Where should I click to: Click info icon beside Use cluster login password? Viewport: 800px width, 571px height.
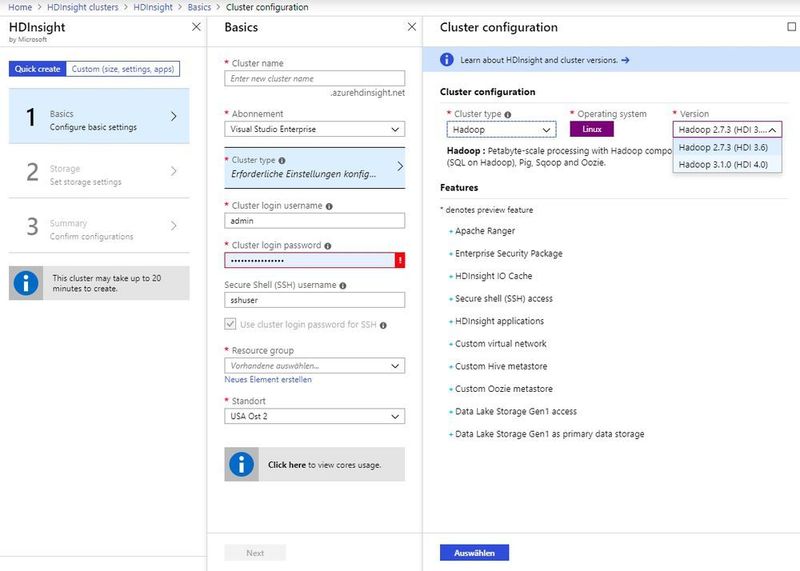383,326
